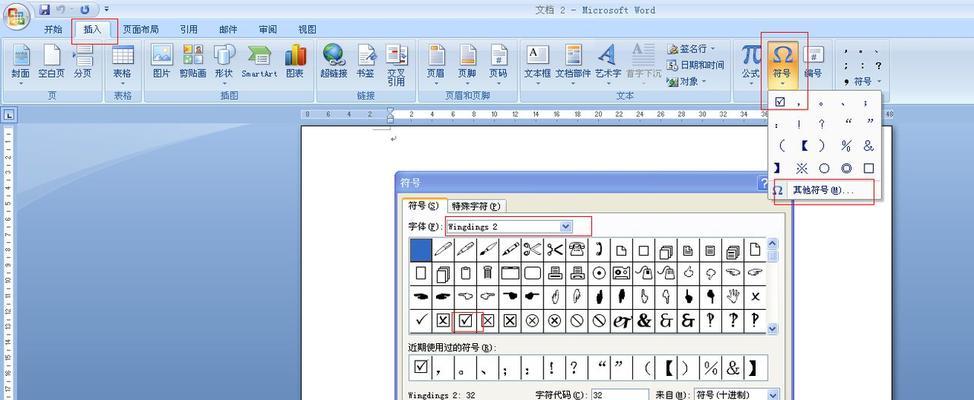Click the 字符代码 character code field

620,395
